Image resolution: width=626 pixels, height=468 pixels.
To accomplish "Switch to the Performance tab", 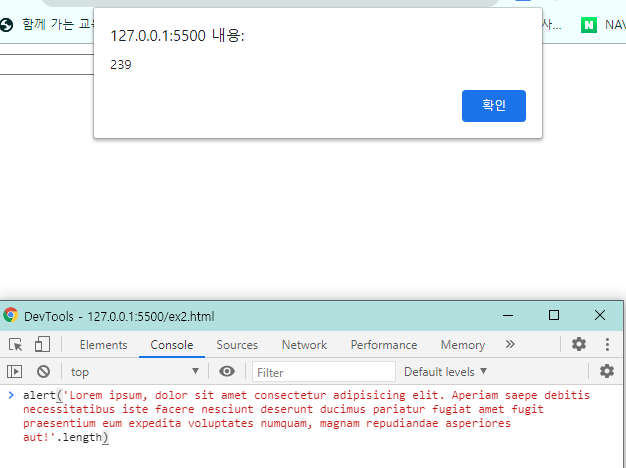I will (x=384, y=345).
